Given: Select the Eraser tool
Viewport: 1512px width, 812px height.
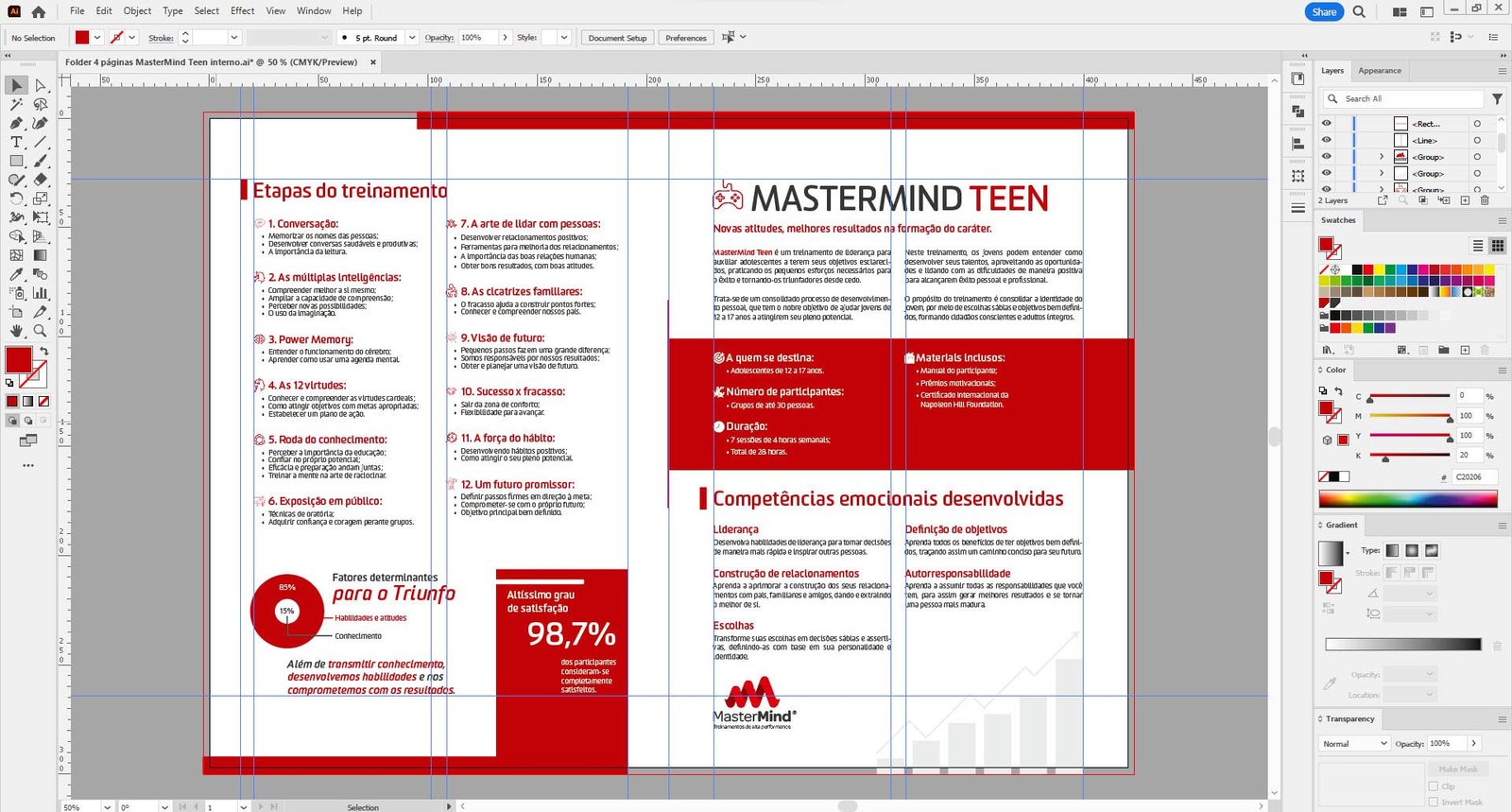Looking at the screenshot, I should tap(41, 180).
